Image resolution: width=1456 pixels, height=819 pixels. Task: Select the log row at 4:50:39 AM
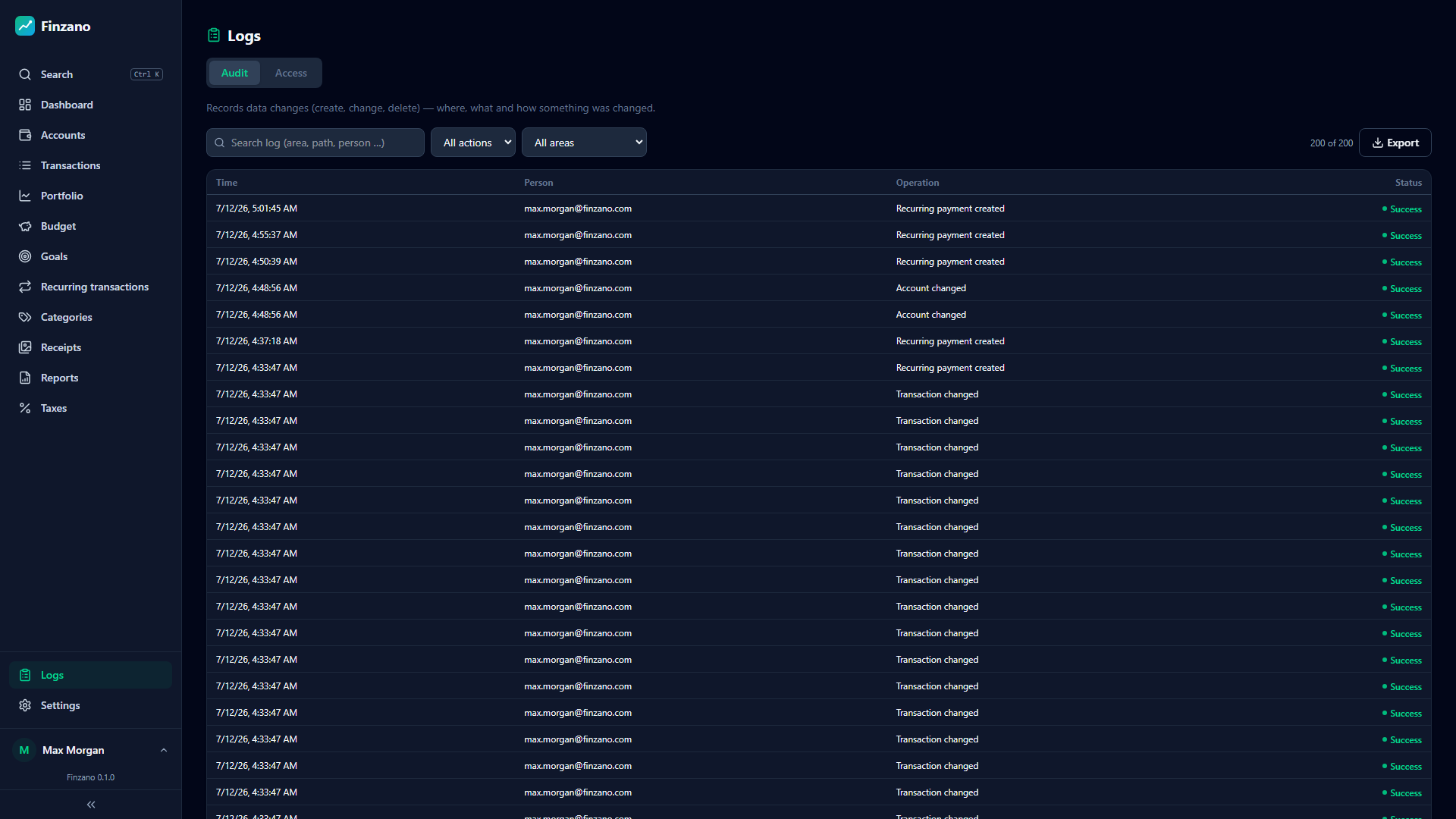pyautogui.click(x=819, y=262)
